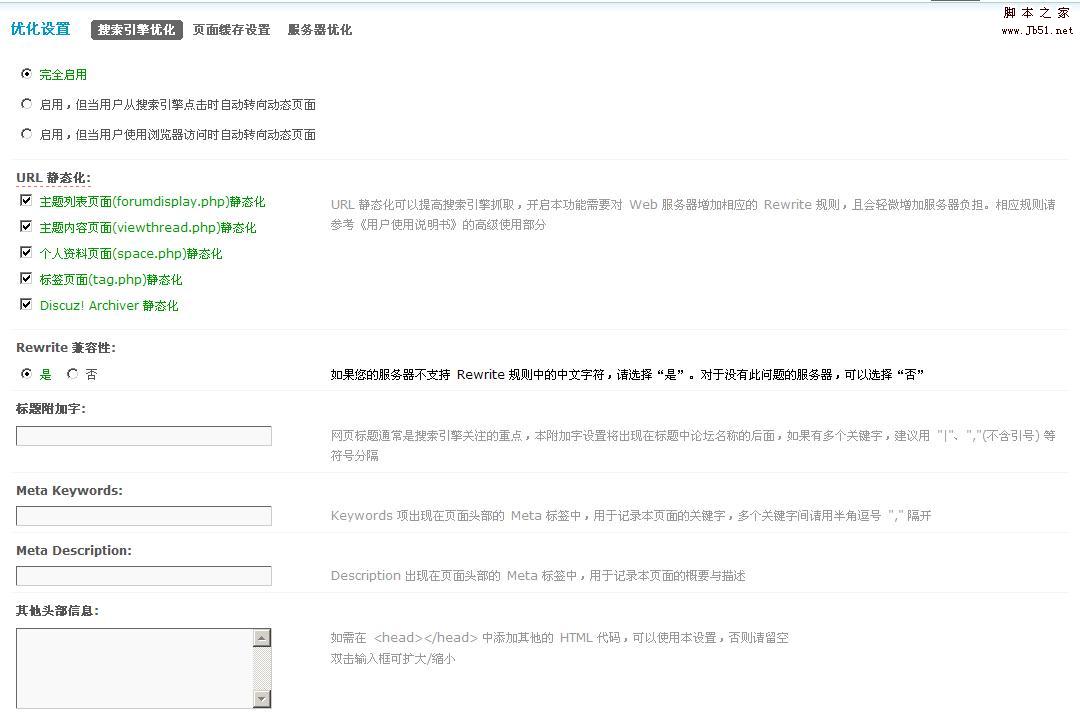Image resolution: width=1080 pixels, height=715 pixels.
Task: Uncheck 主题内容页面(viewthread.php)静态化
Action: [x=26, y=227]
